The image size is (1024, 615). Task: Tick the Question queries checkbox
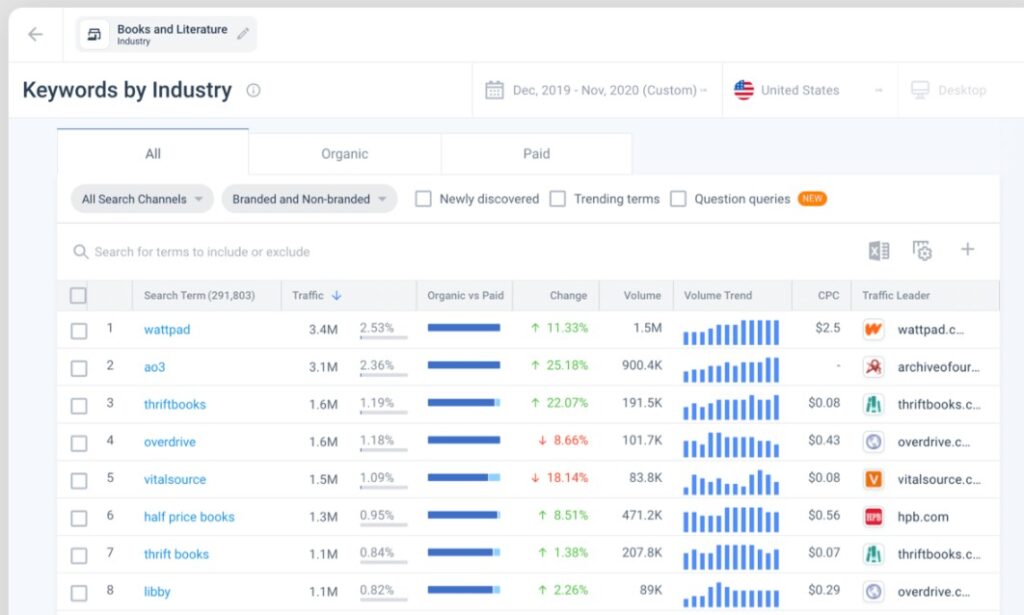click(x=679, y=198)
